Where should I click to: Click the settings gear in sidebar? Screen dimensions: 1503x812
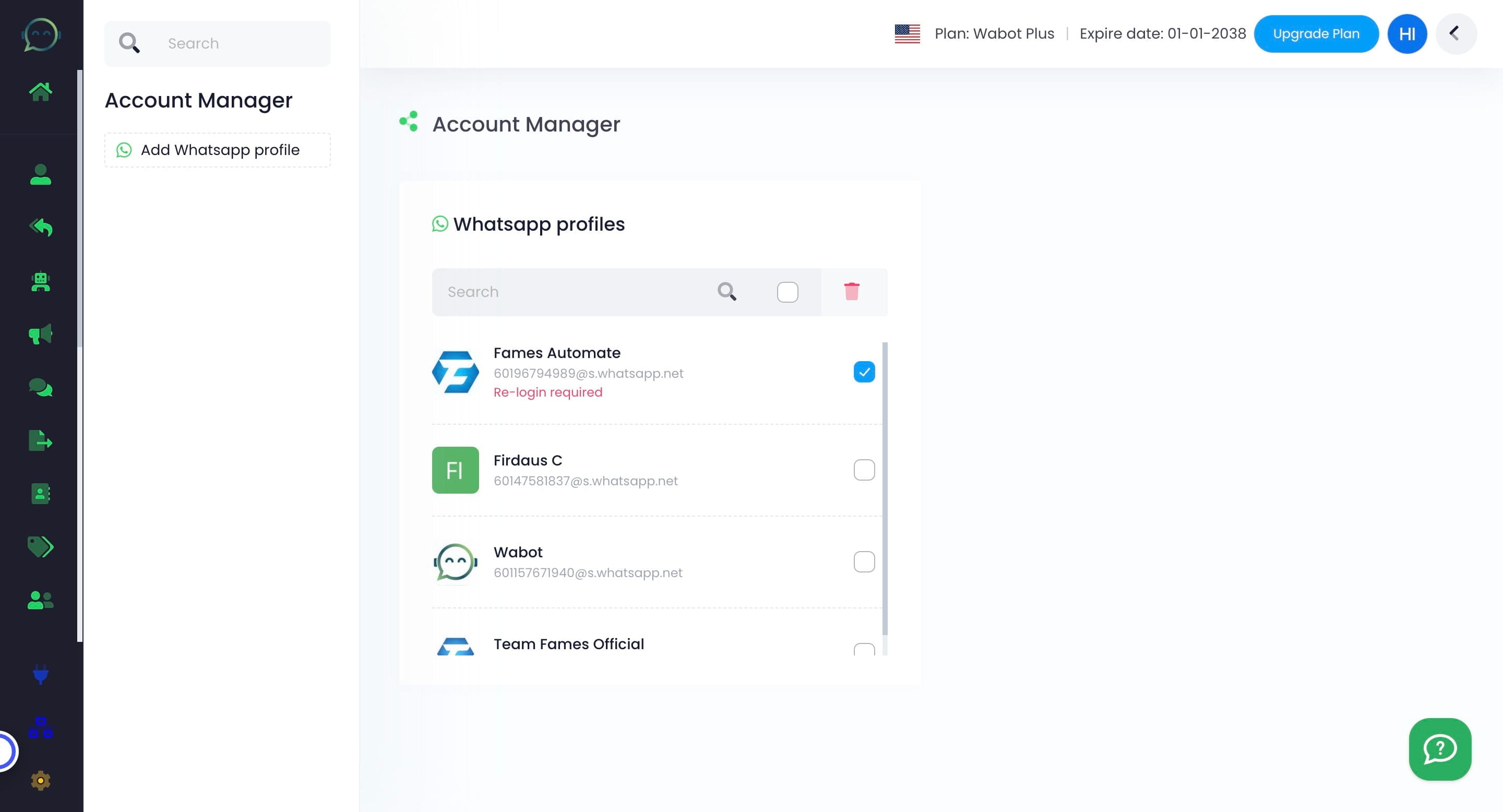pyautogui.click(x=40, y=781)
